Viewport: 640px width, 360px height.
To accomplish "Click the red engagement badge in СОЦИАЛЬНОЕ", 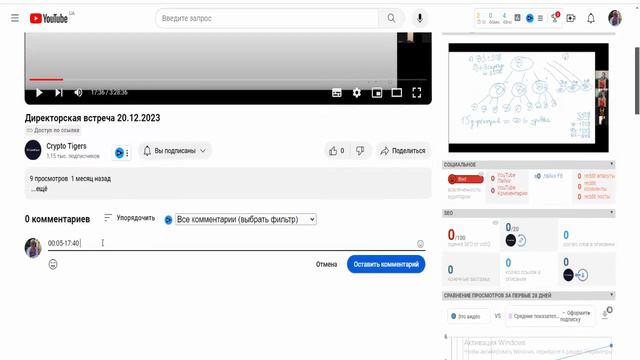I will [x=465, y=179].
